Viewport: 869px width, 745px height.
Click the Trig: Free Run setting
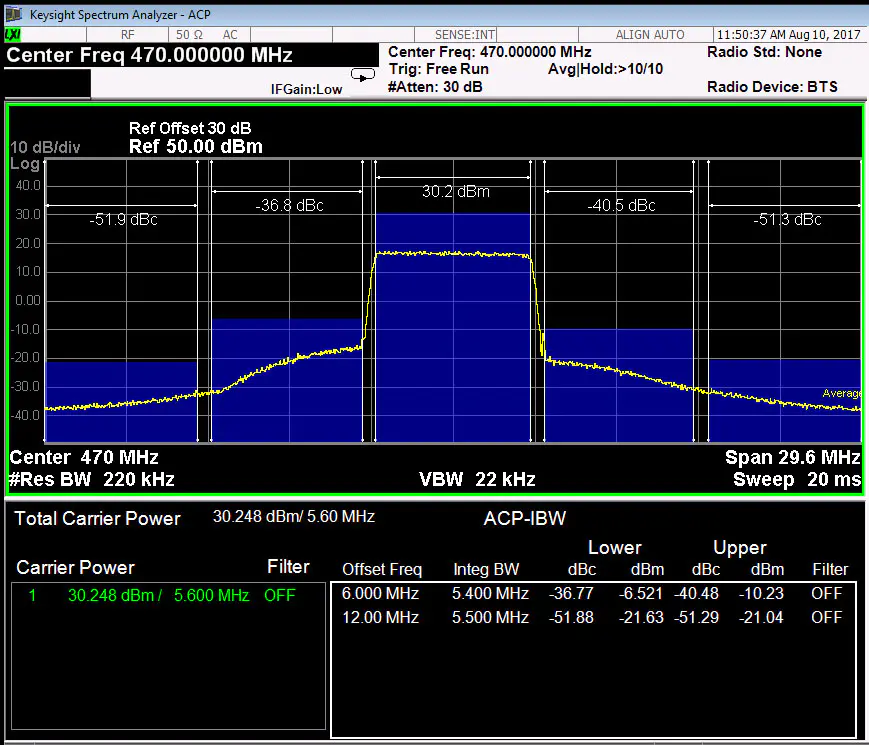pos(438,69)
